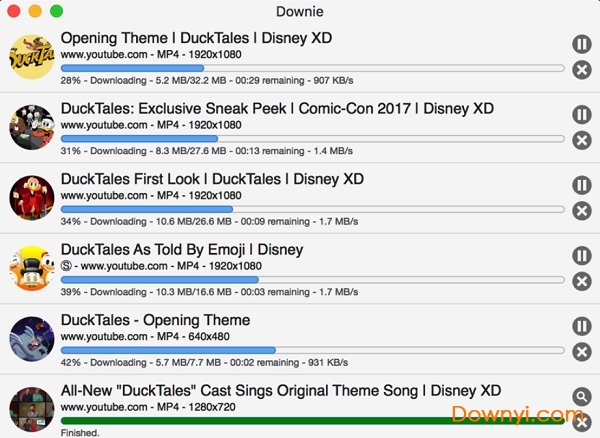The width and height of the screenshot is (600, 438).
Task: Cancel the DuckTales As Told By Emoji download
Action: (x=581, y=281)
